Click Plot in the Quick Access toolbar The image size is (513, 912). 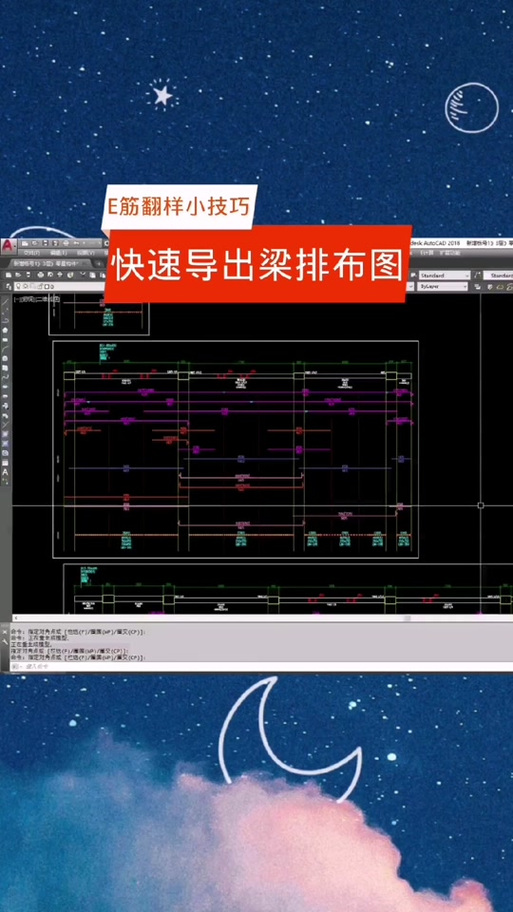[x=66, y=243]
